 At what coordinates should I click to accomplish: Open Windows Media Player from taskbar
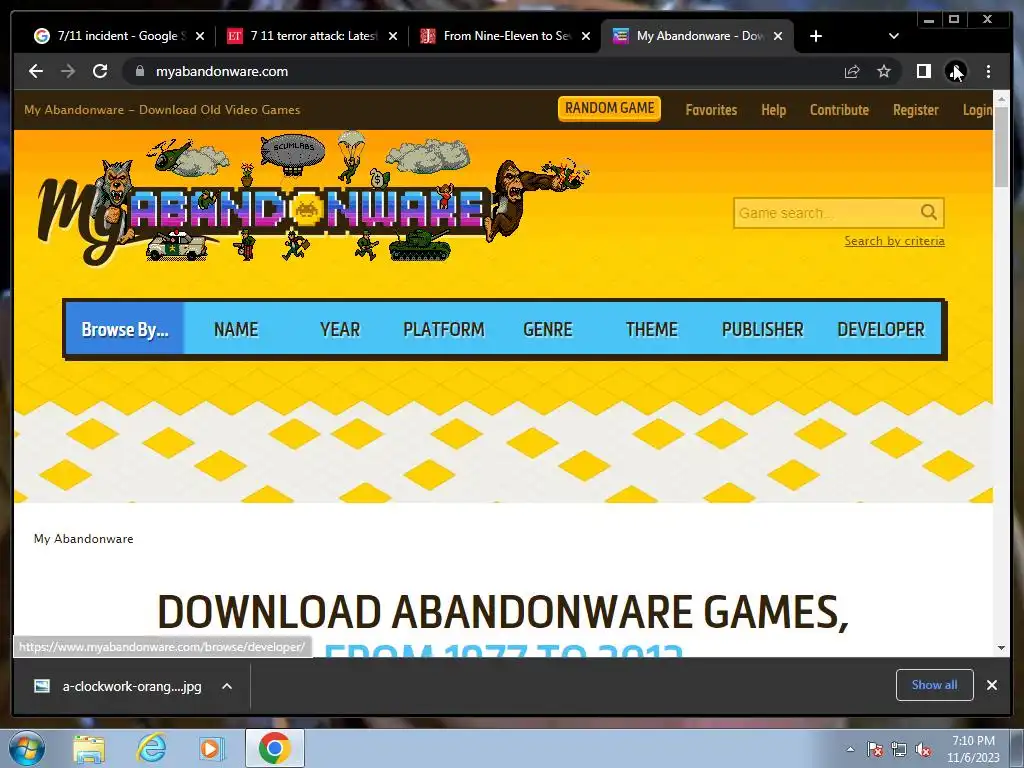211,748
